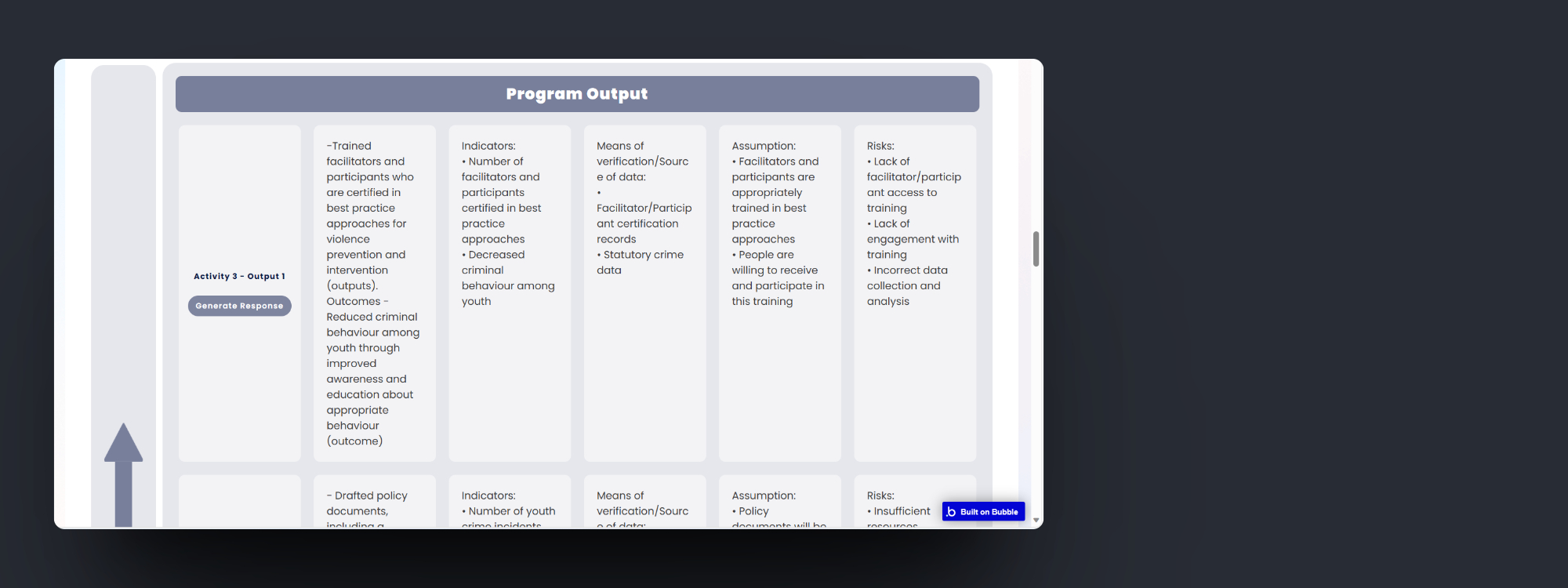The height and width of the screenshot is (588, 1568).
Task: Click the Risks cell listing Insufficient resources
Action: pos(898,511)
